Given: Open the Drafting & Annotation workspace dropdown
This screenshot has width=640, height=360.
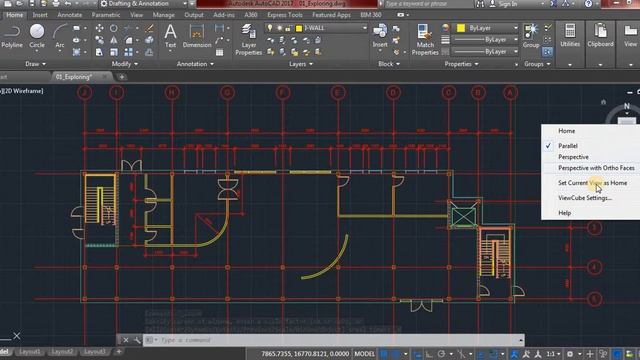Looking at the screenshot, I should (184, 4).
